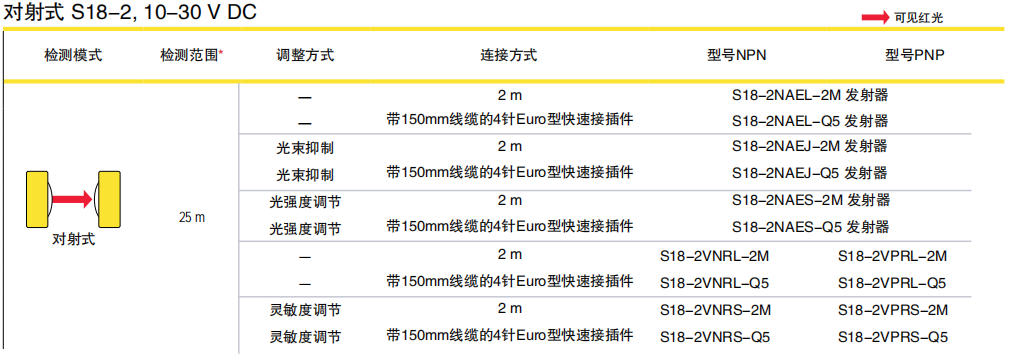Select model S18-2NAEJ-Q5 发射器

click(x=810, y=173)
